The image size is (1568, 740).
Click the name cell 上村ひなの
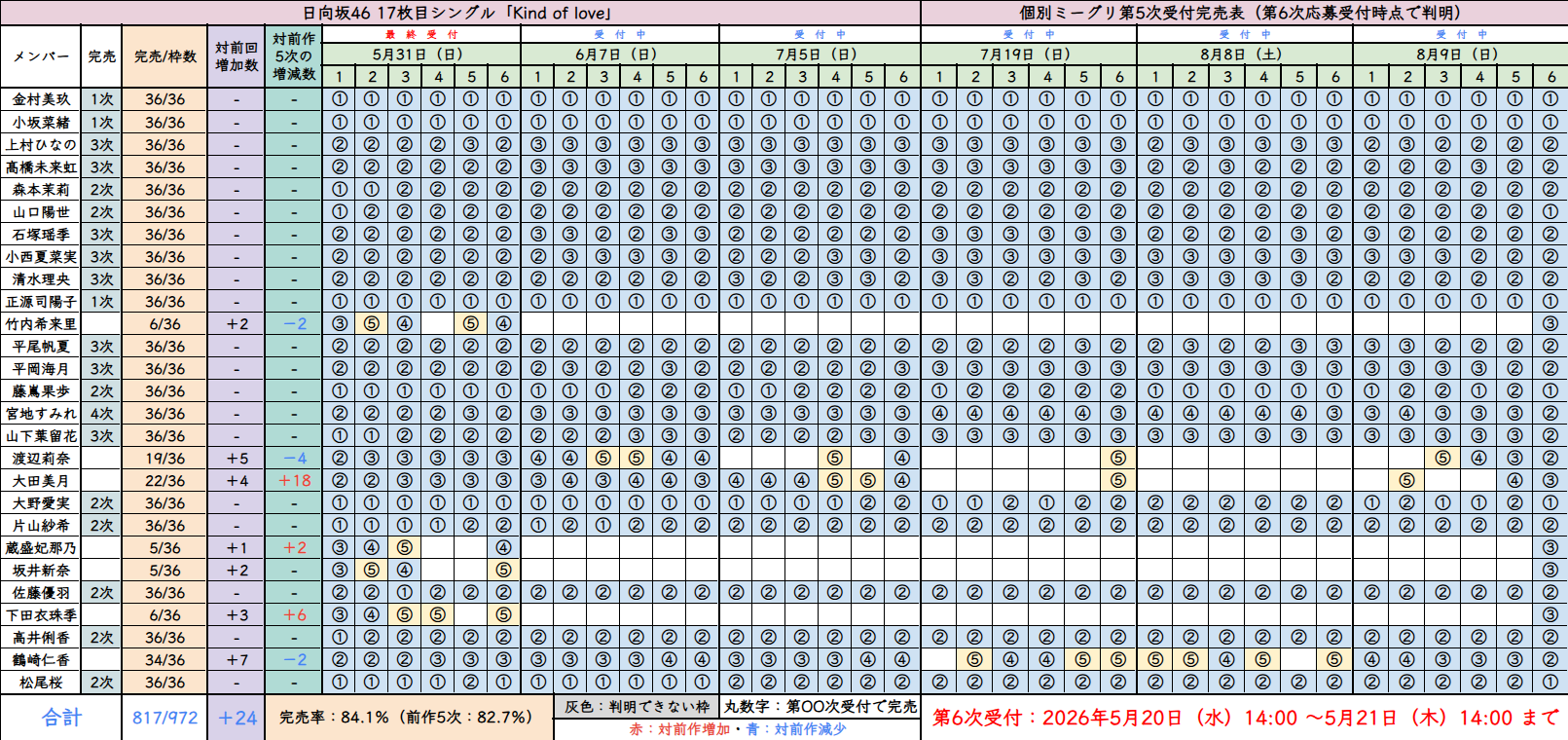[x=41, y=144]
